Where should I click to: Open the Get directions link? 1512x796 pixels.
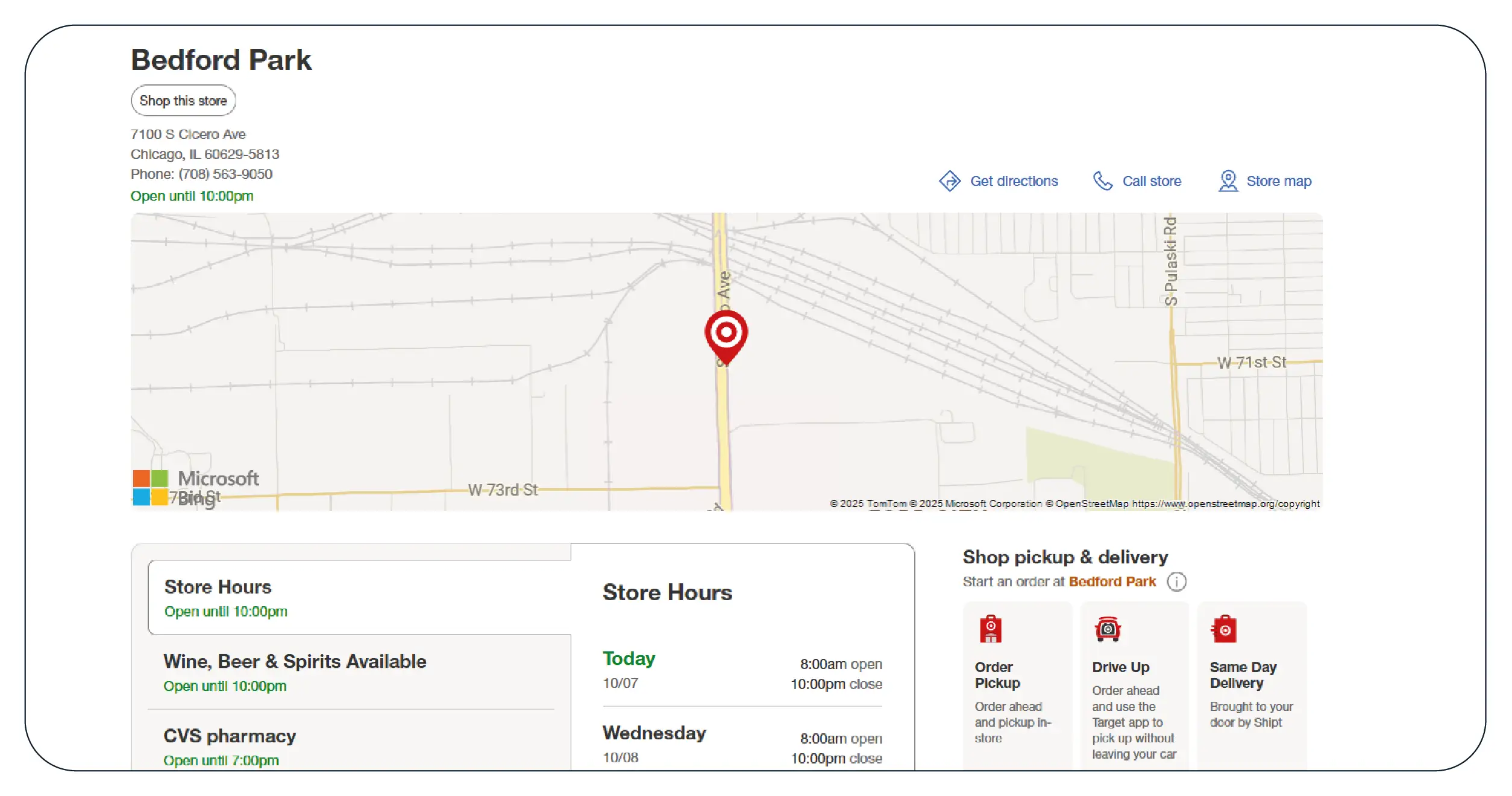[1014, 181]
